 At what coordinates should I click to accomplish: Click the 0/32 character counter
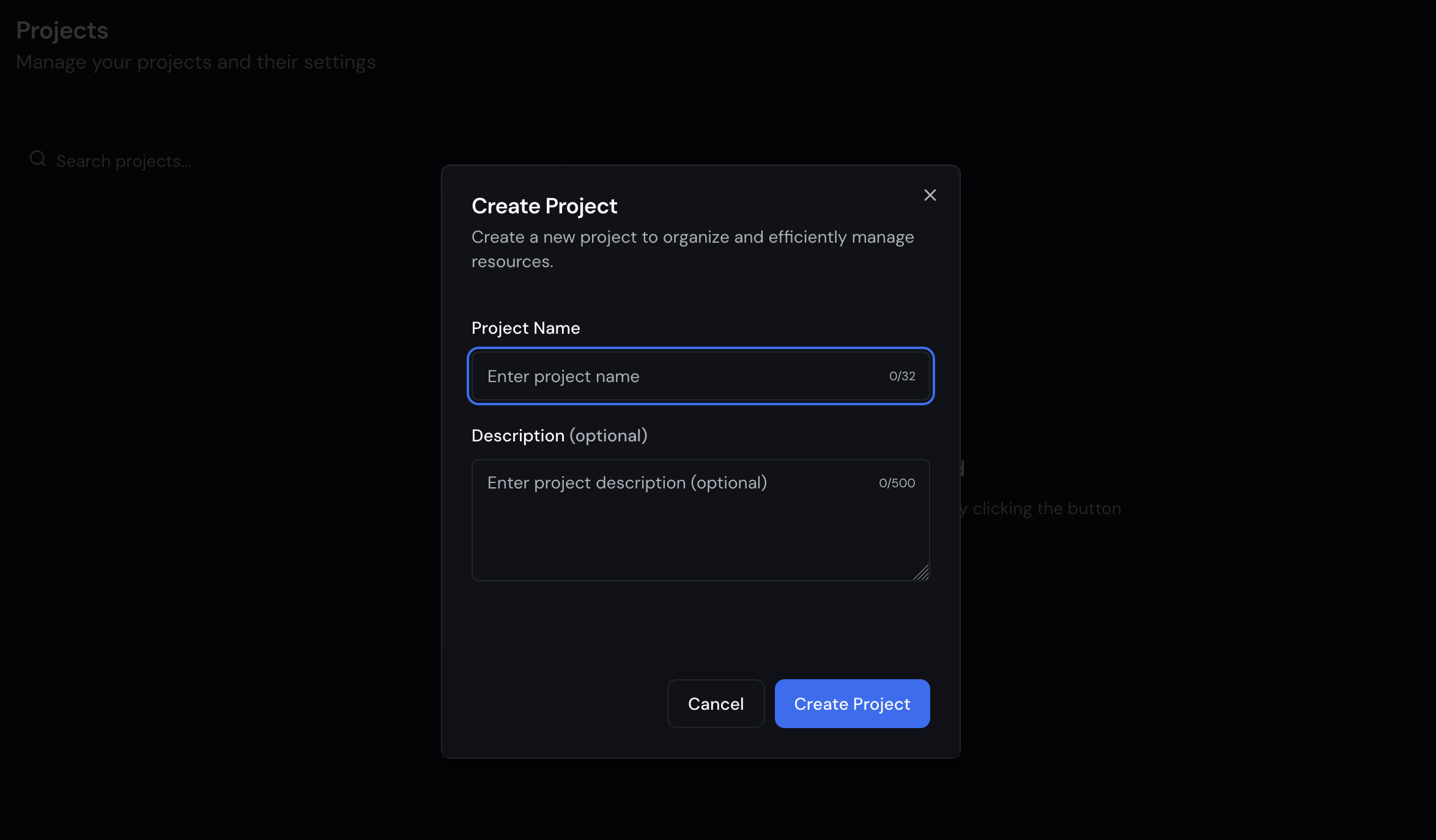tap(902, 376)
